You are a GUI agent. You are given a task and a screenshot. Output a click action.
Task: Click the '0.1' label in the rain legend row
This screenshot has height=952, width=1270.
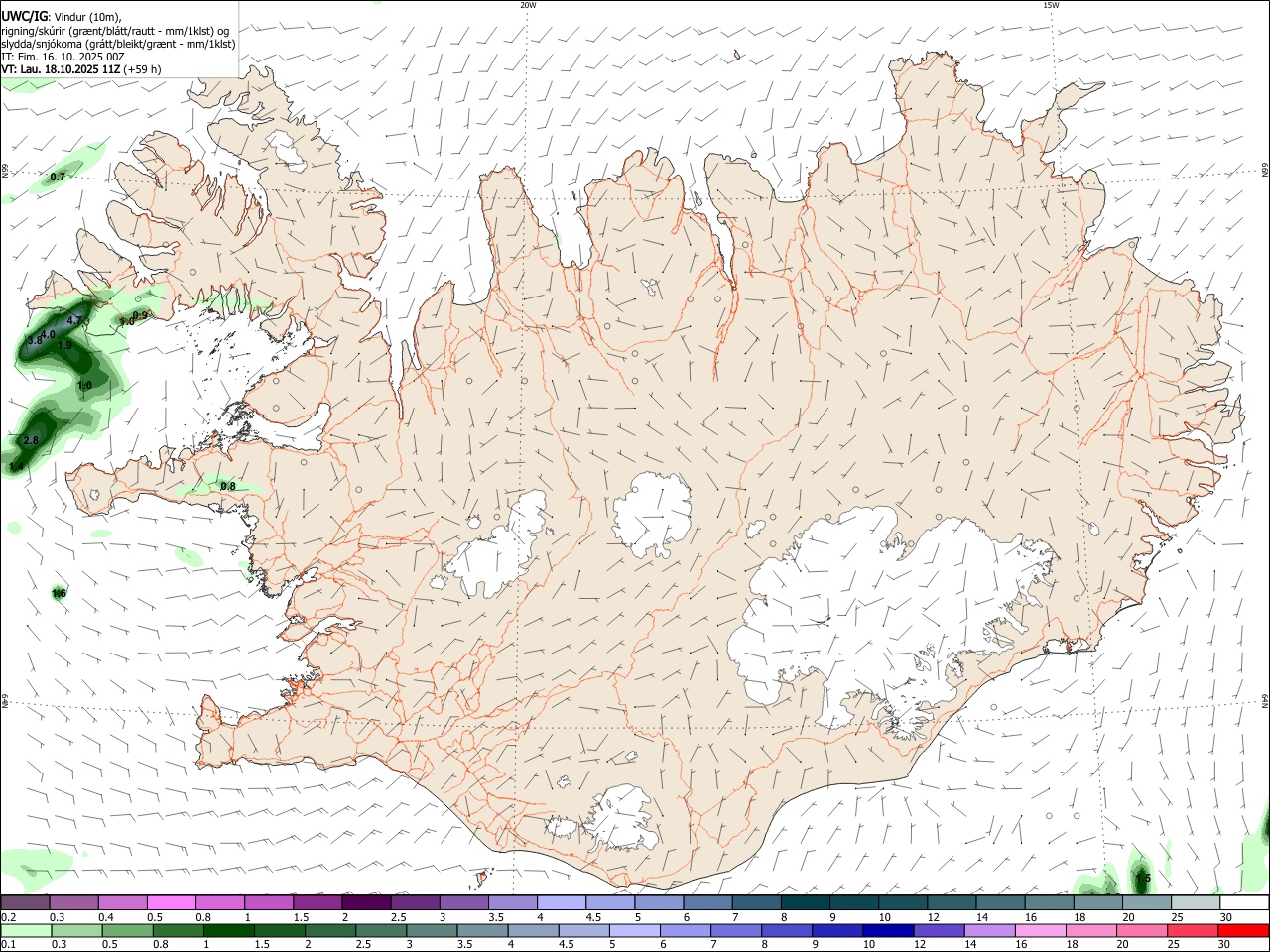pos(8,944)
